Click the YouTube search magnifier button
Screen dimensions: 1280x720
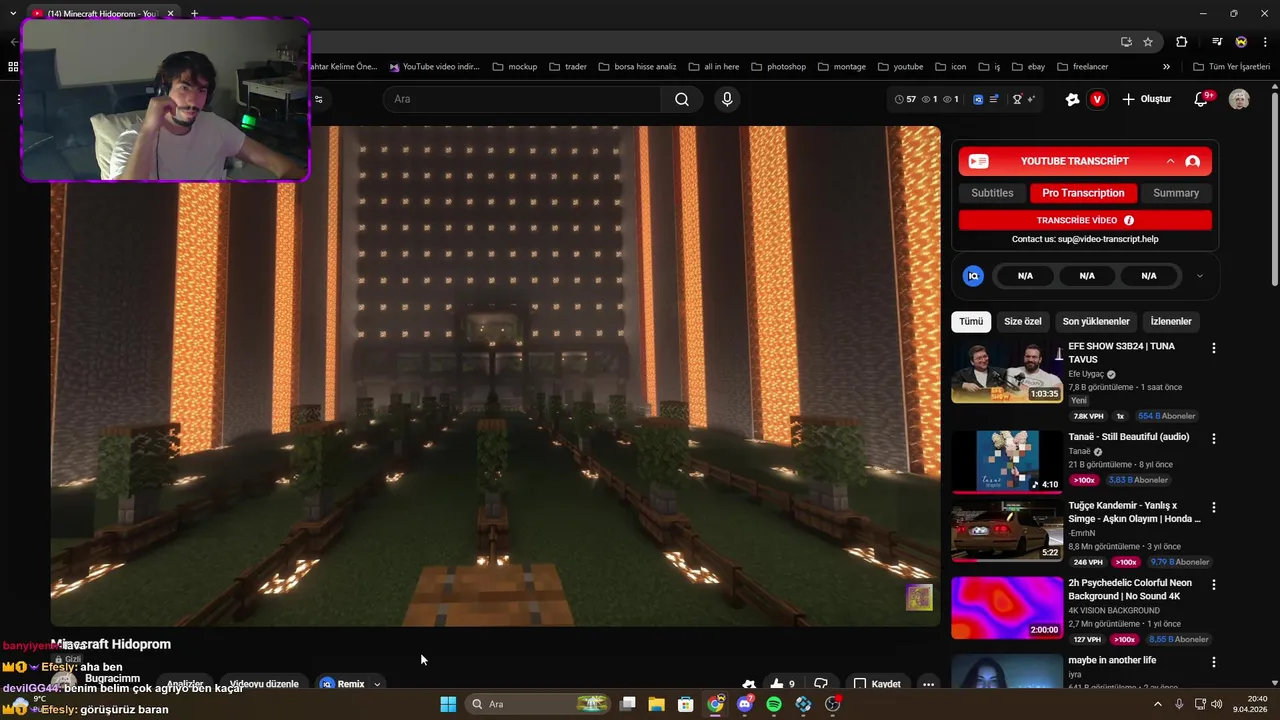(x=682, y=99)
